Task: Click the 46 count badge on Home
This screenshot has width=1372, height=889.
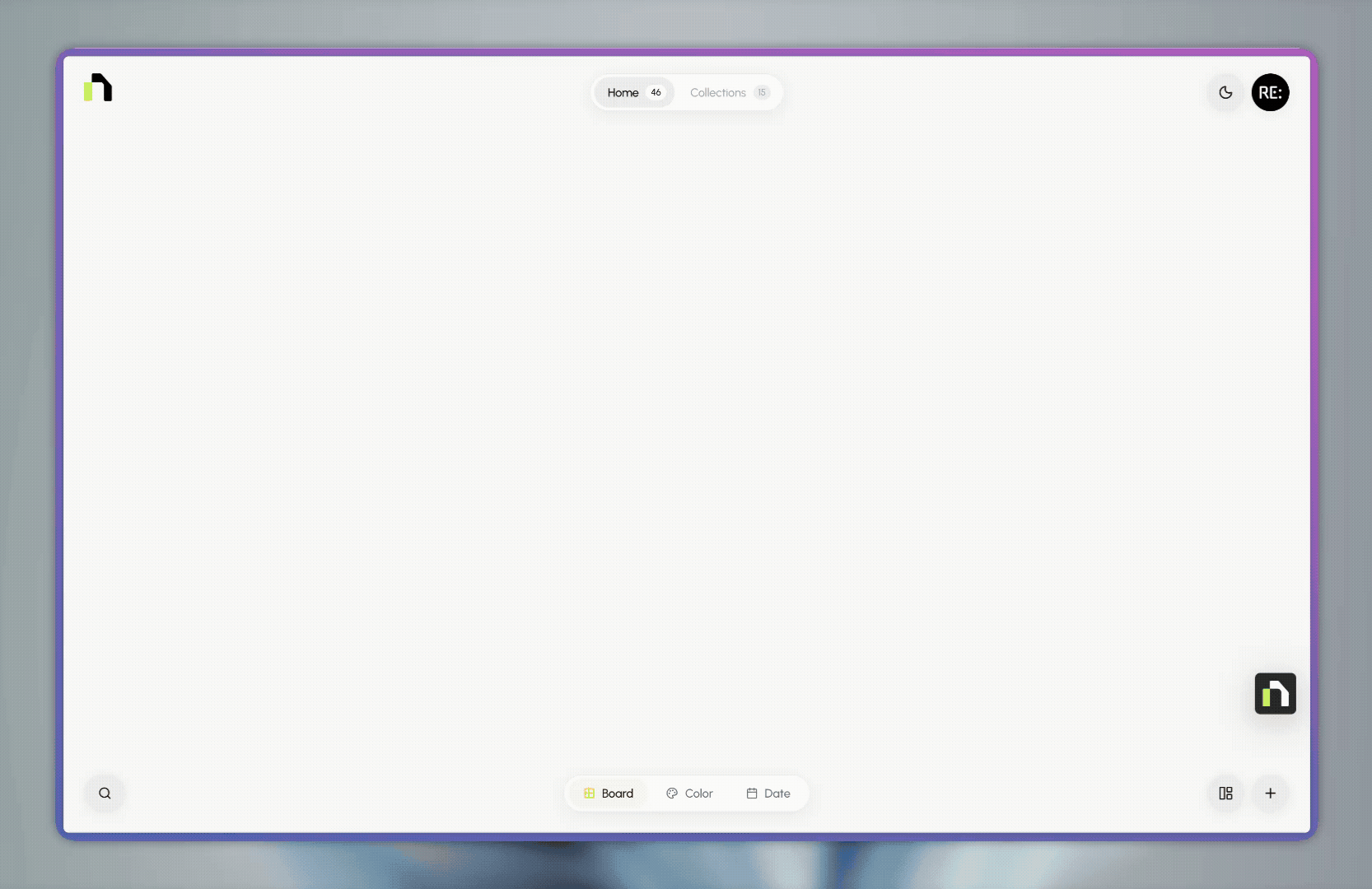Action: tap(656, 92)
